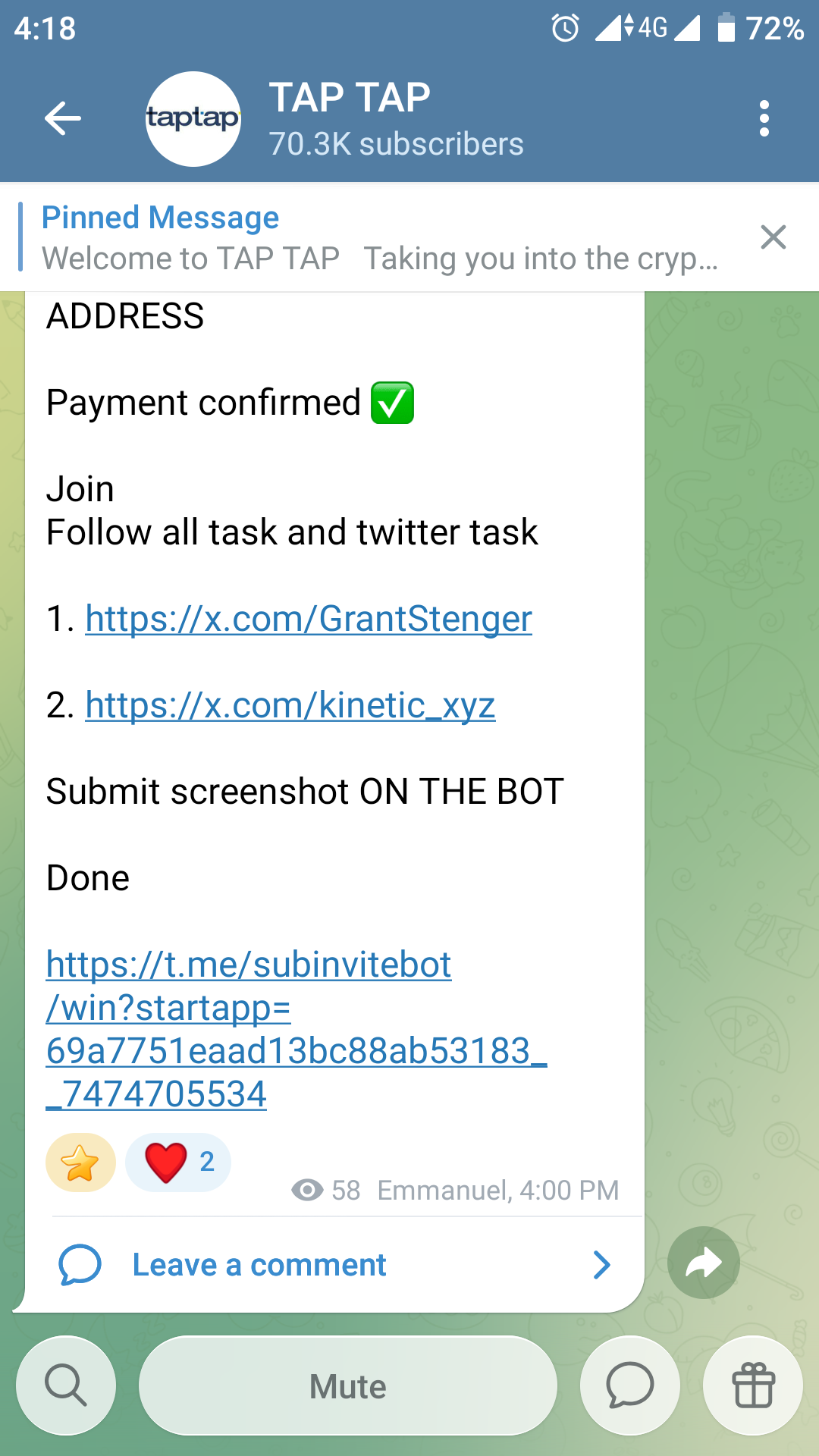Screen dimensions: 819x1456
Task: Toggle the red heart reaction
Action: pyautogui.click(x=178, y=1163)
